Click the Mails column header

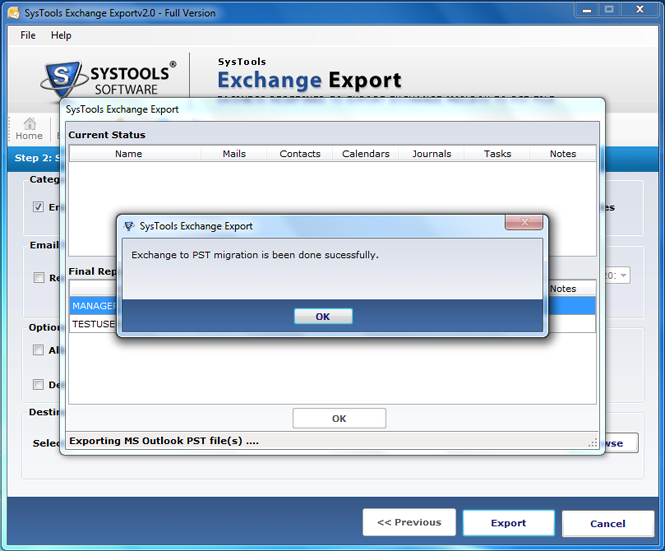(x=234, y=154)
